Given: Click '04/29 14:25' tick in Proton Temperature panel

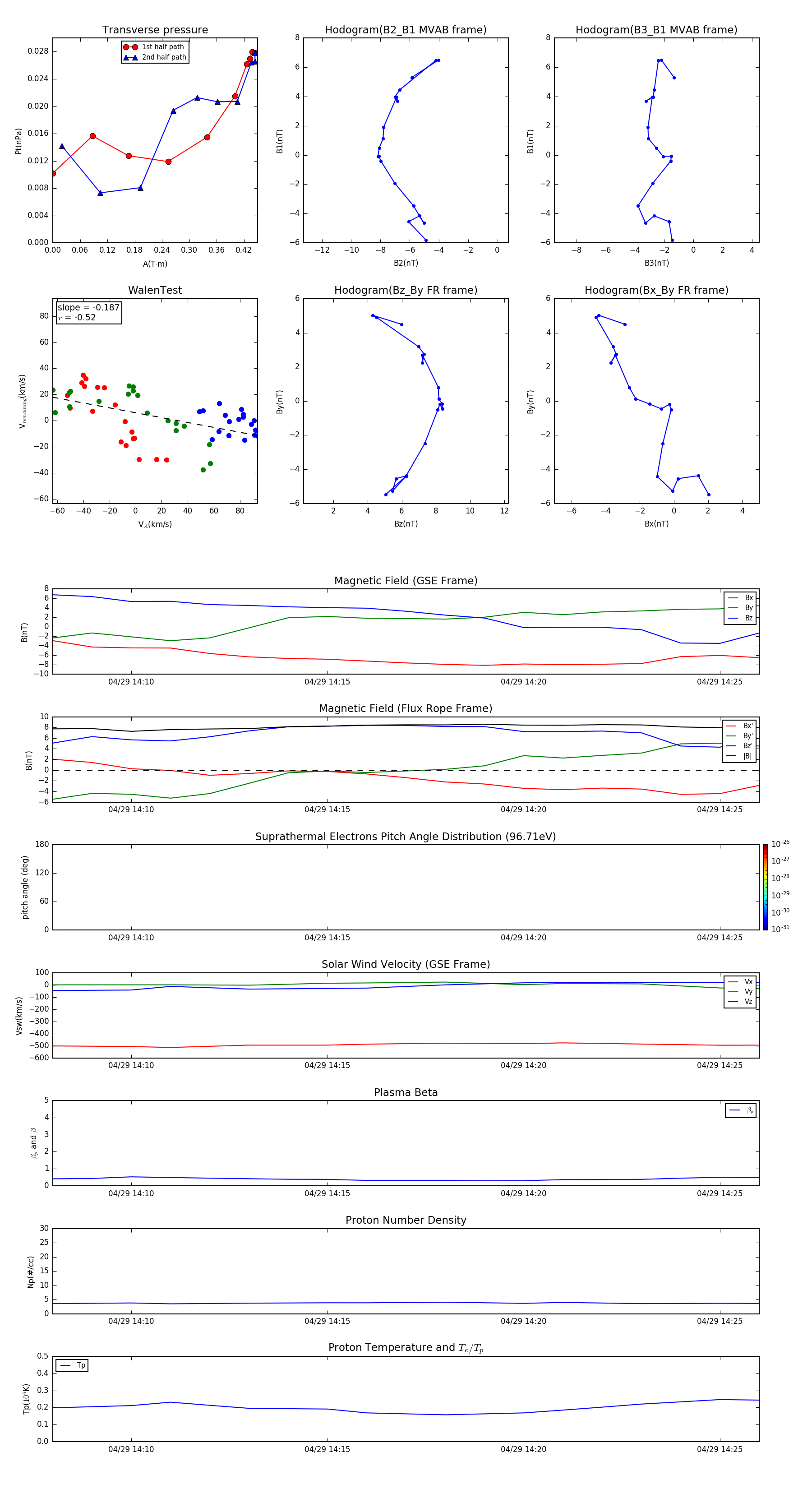Looking at the screenshot, I should (720, 1449).
